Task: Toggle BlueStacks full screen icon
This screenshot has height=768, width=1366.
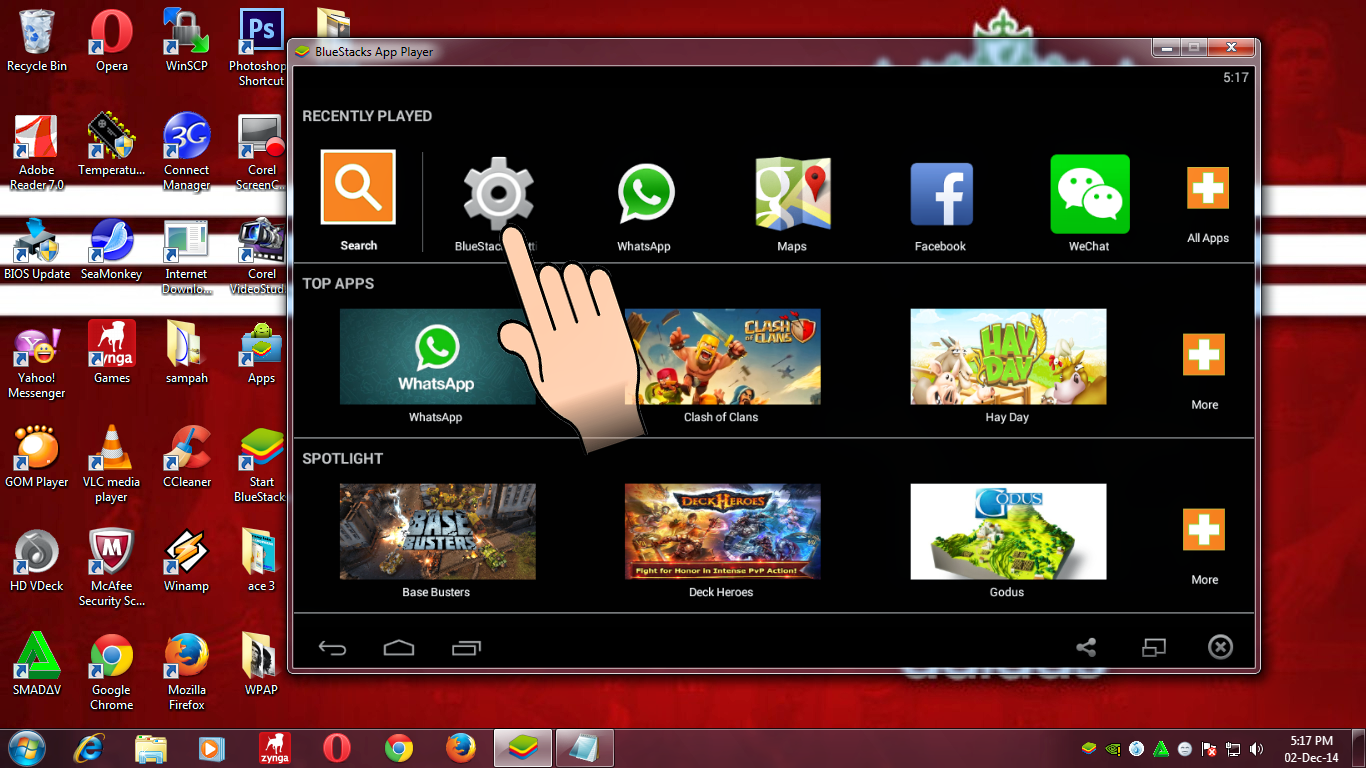Action: 1154,648
